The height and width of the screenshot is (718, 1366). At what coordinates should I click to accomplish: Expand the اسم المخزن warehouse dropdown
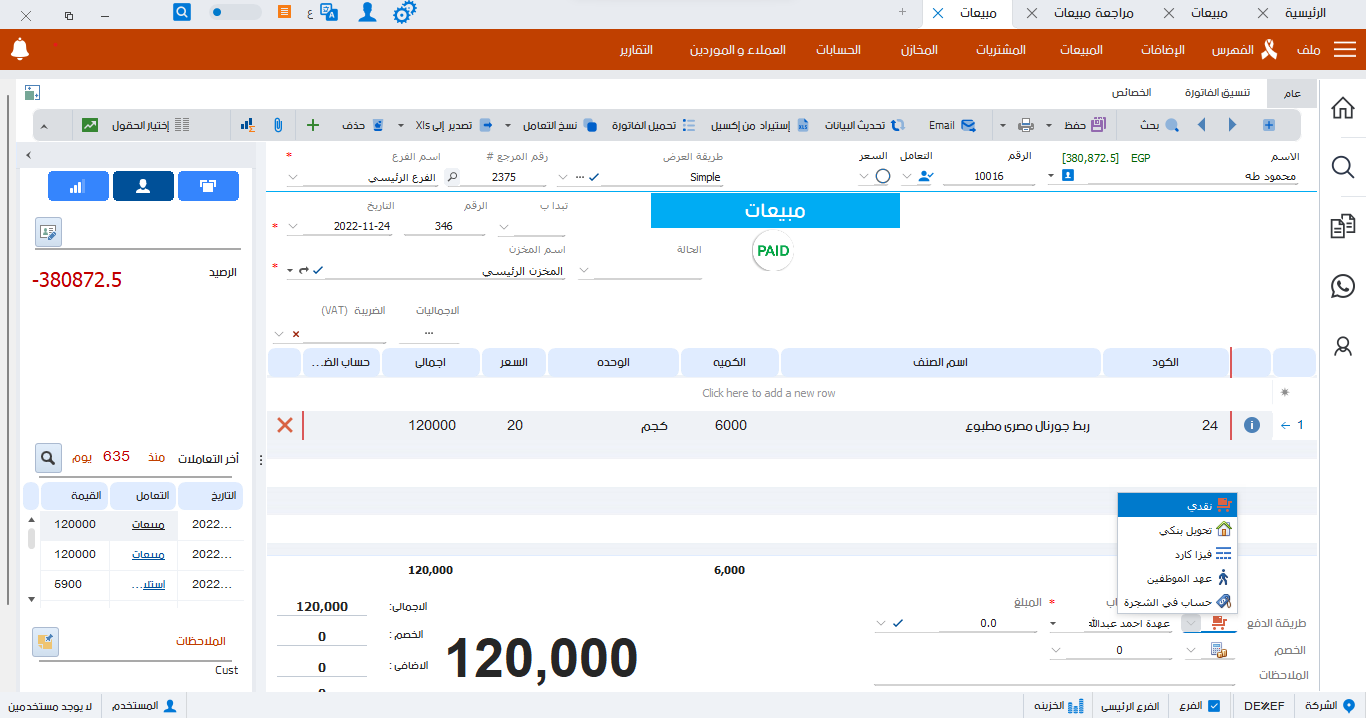click(x=584, y=269)
